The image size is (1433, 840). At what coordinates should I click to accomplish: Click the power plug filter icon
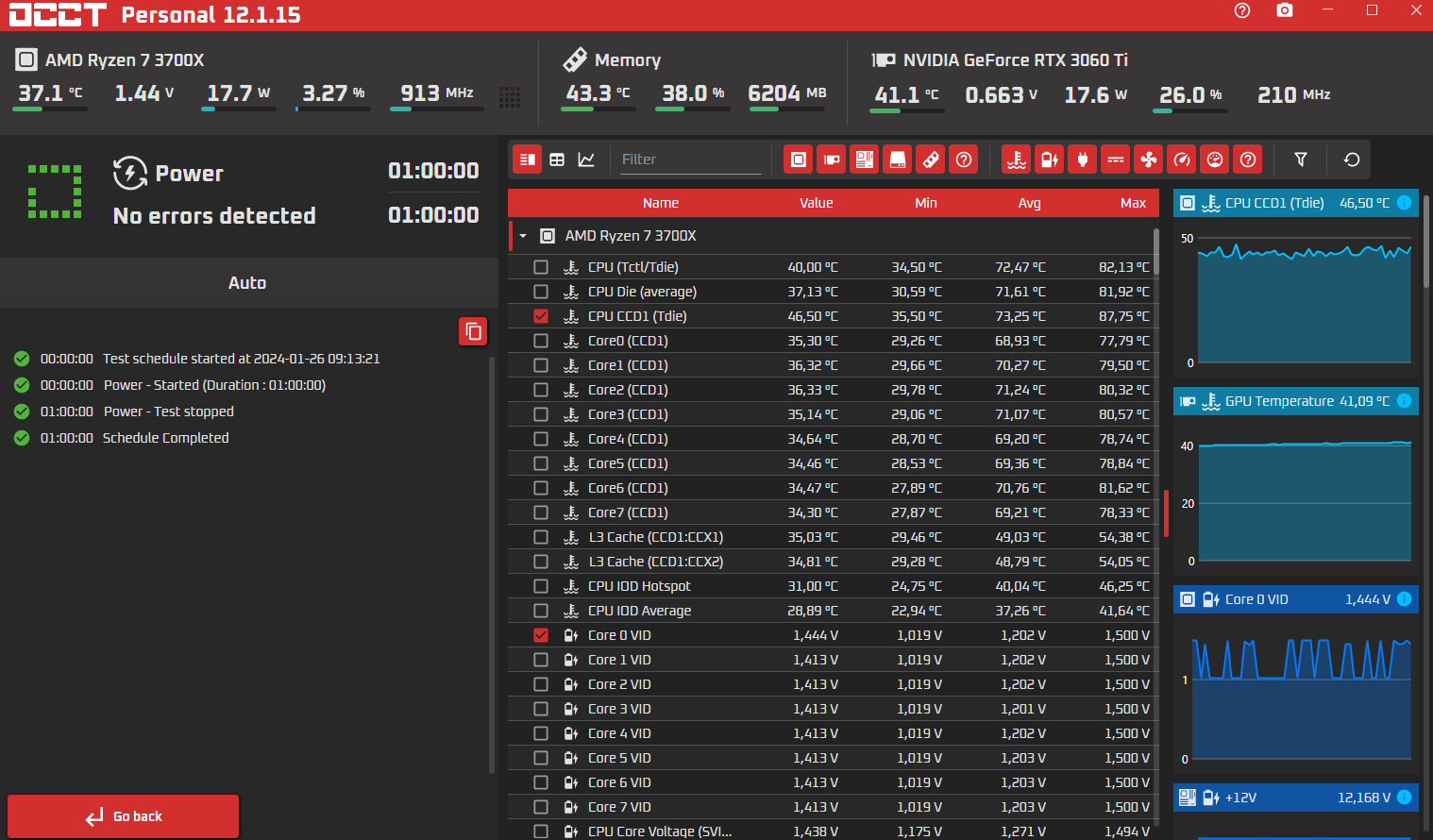coord(1083,160)
